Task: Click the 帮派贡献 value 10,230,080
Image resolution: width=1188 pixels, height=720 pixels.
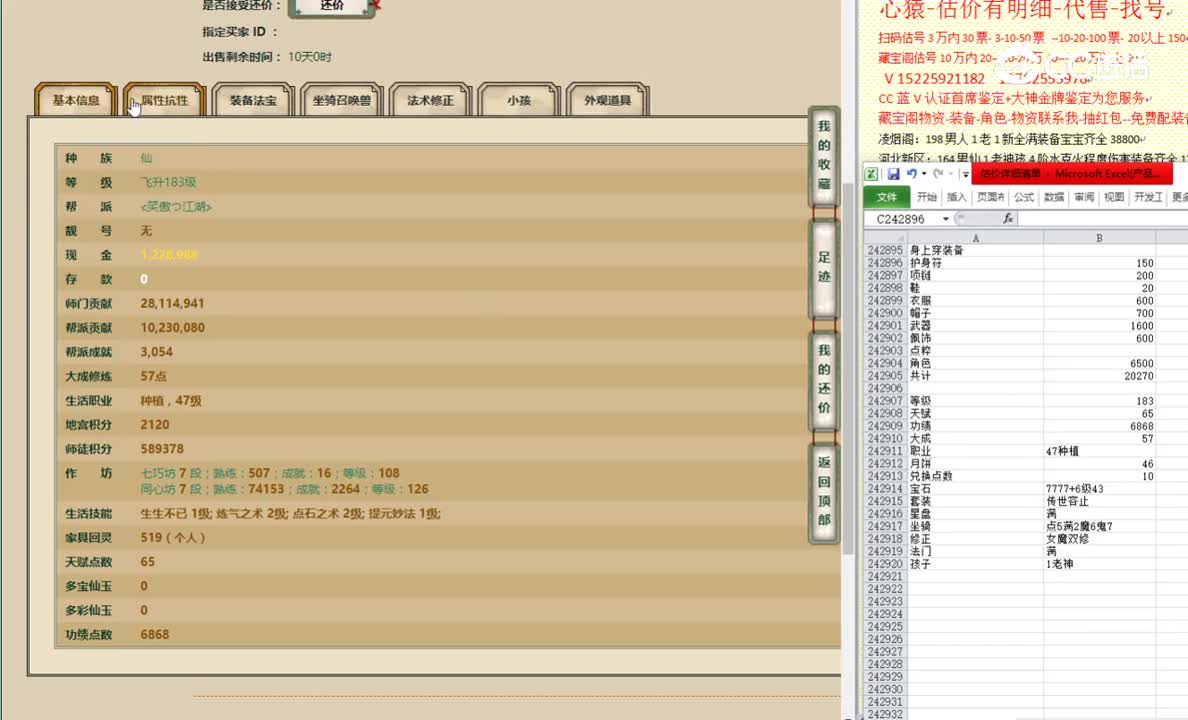Action: [x=172, y=327]
